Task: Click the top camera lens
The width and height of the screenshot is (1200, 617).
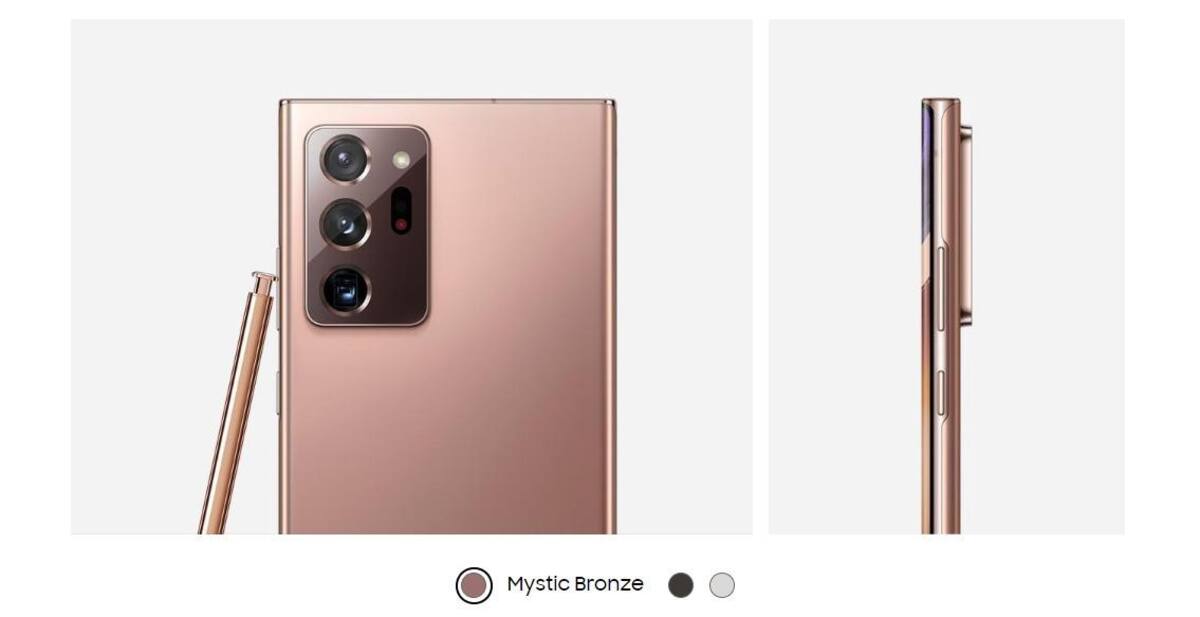Action: click(x=346, y=159)
